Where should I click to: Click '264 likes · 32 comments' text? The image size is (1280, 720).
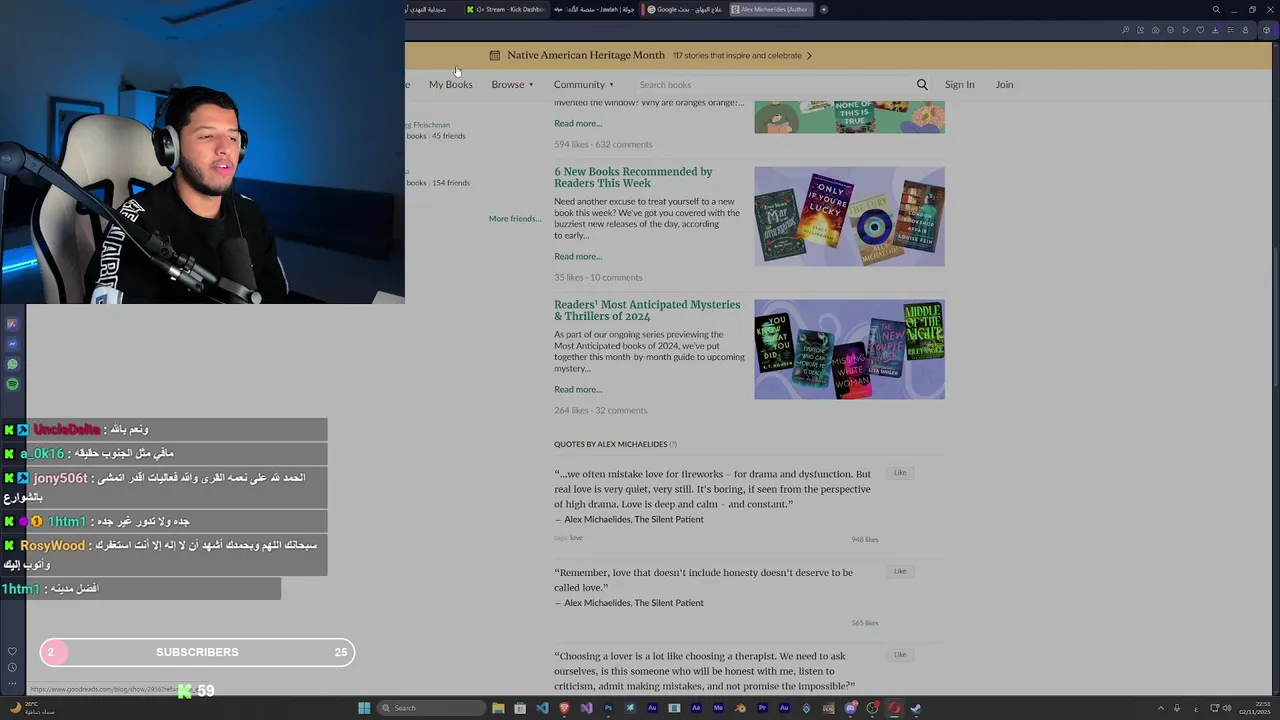point(600,411)
